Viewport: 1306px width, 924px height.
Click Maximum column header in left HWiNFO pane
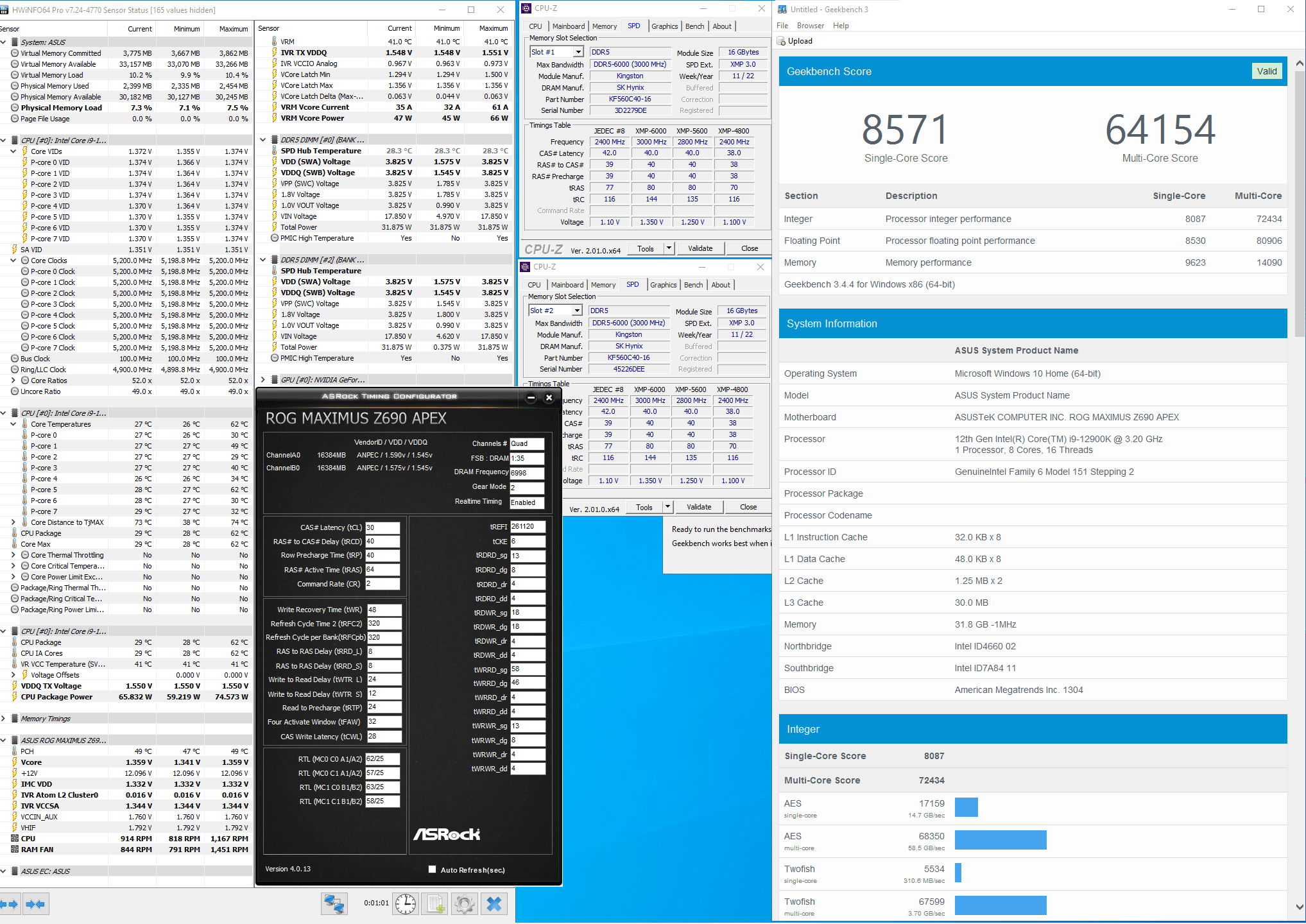(x=234, y=29)
